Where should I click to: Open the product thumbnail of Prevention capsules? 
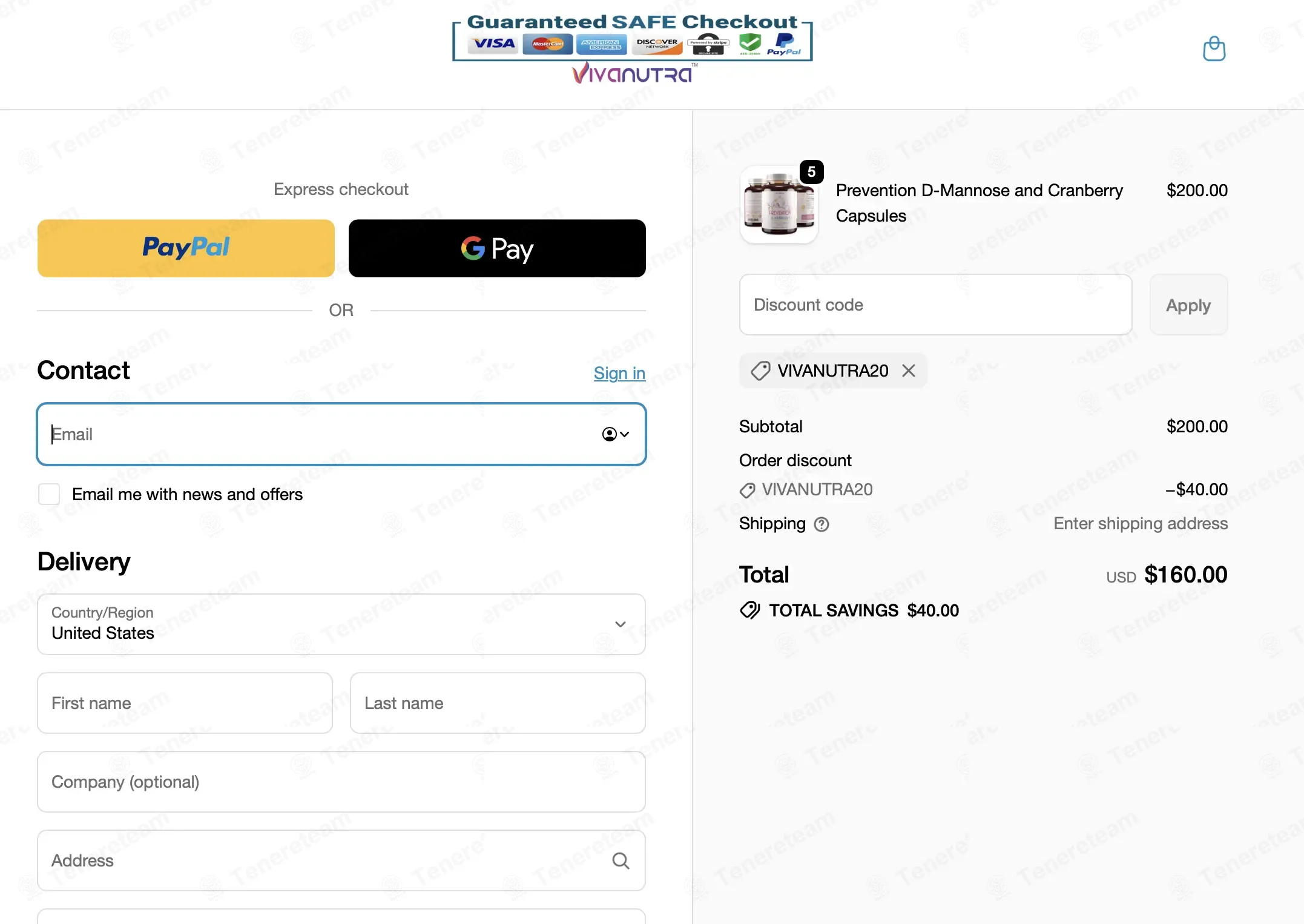coord(779,205)
